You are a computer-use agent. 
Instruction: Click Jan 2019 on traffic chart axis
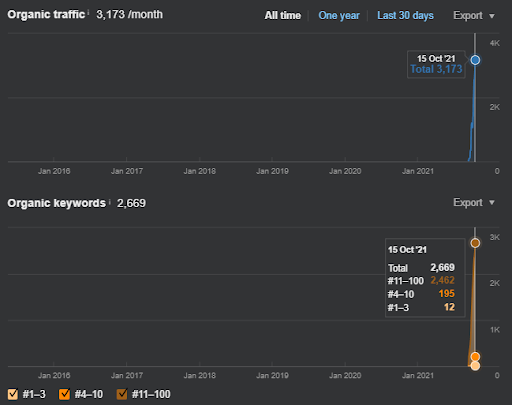coord(272,171)
